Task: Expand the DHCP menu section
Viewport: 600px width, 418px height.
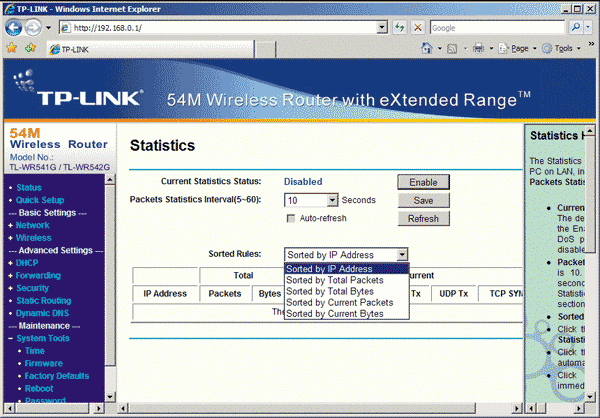Action: tap(27, 263)
